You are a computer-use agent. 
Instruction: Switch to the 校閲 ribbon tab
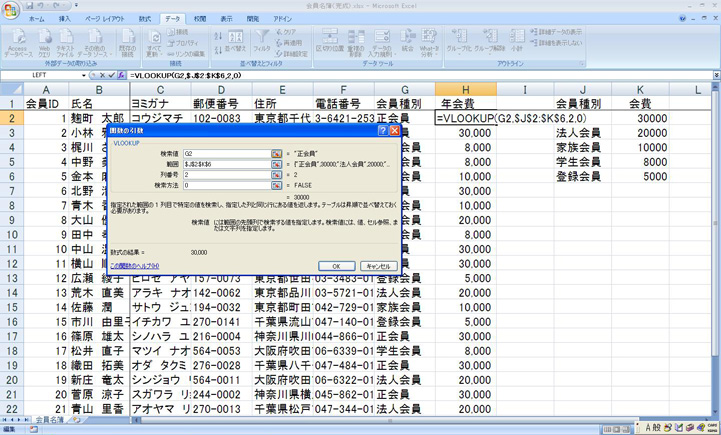click(x=200, y=19)
